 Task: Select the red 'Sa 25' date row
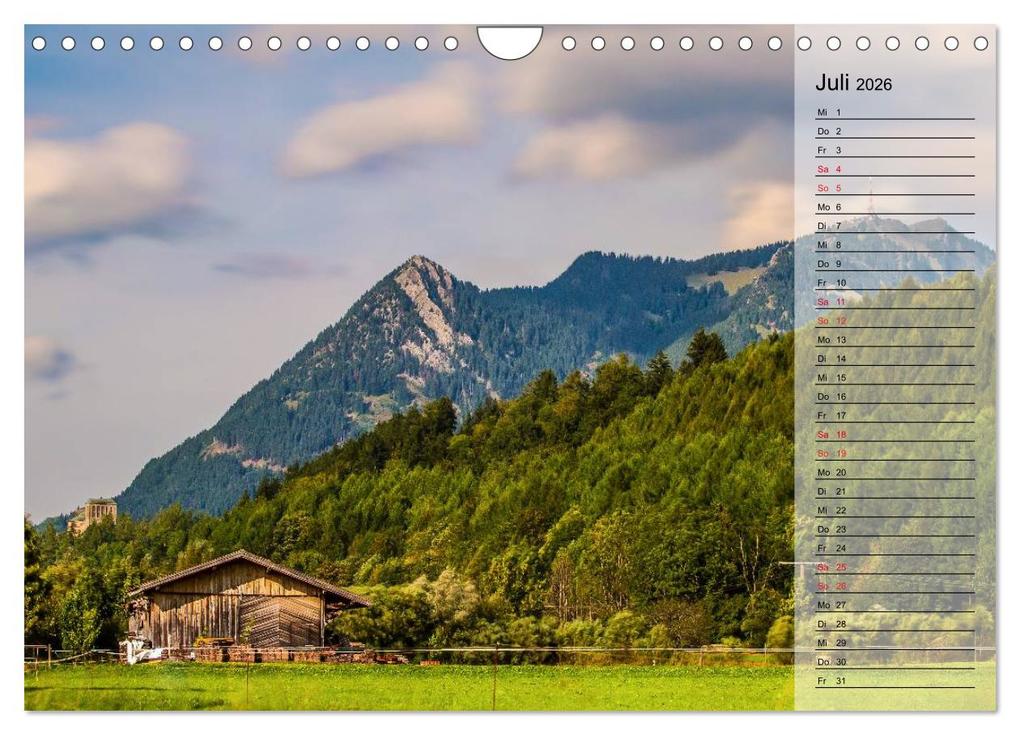click(x=895, y=567)
